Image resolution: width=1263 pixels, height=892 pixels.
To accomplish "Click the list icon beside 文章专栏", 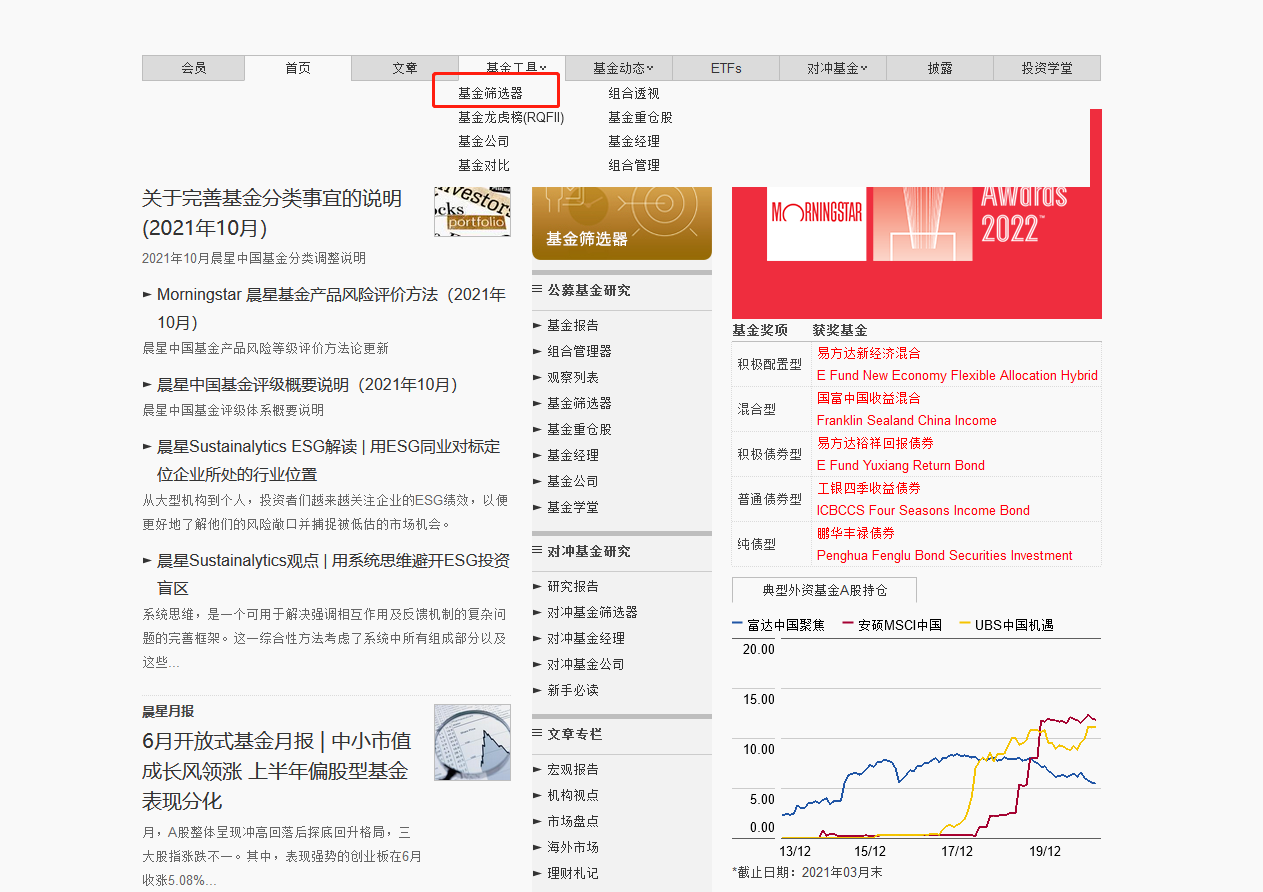I will point(537,735).
